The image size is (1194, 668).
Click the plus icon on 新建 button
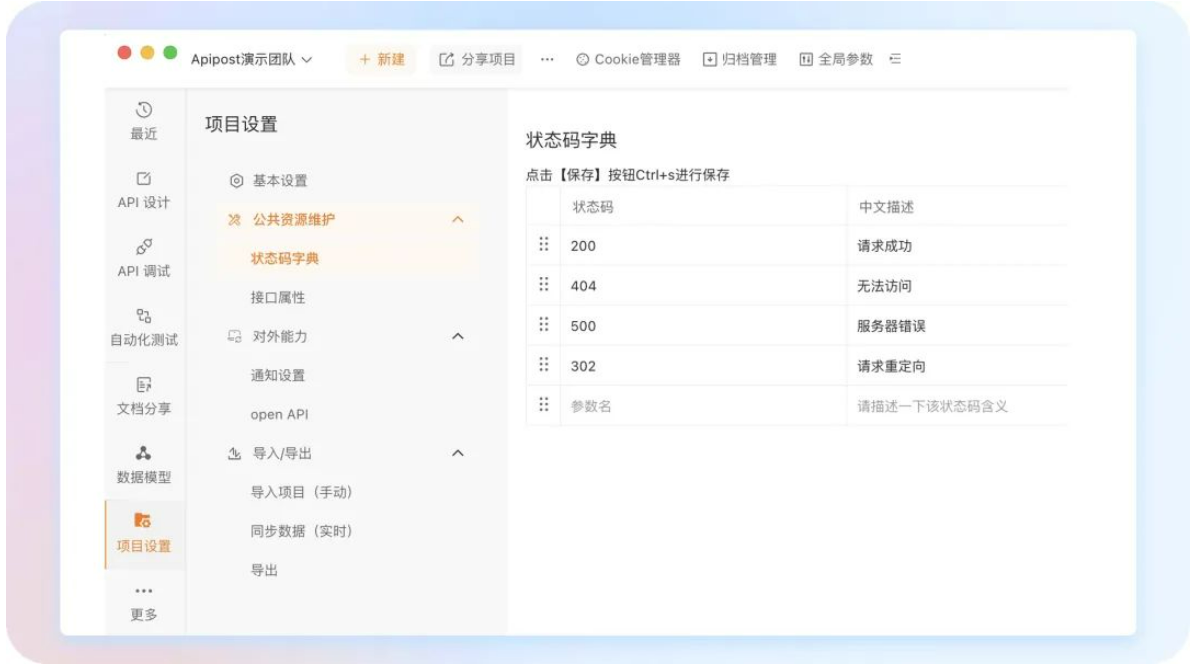click(x=365, y=59)
